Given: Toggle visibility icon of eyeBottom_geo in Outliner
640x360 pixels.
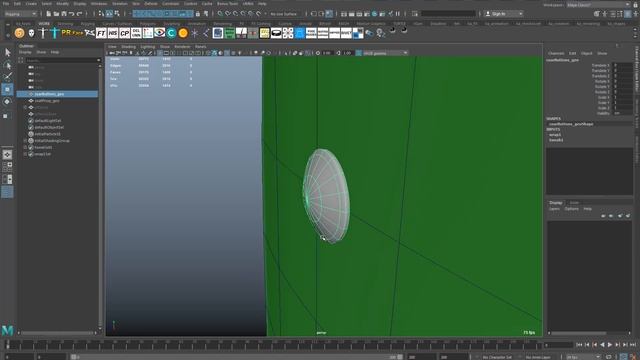Looking at the screenshot, I should (x=31, y=94).
